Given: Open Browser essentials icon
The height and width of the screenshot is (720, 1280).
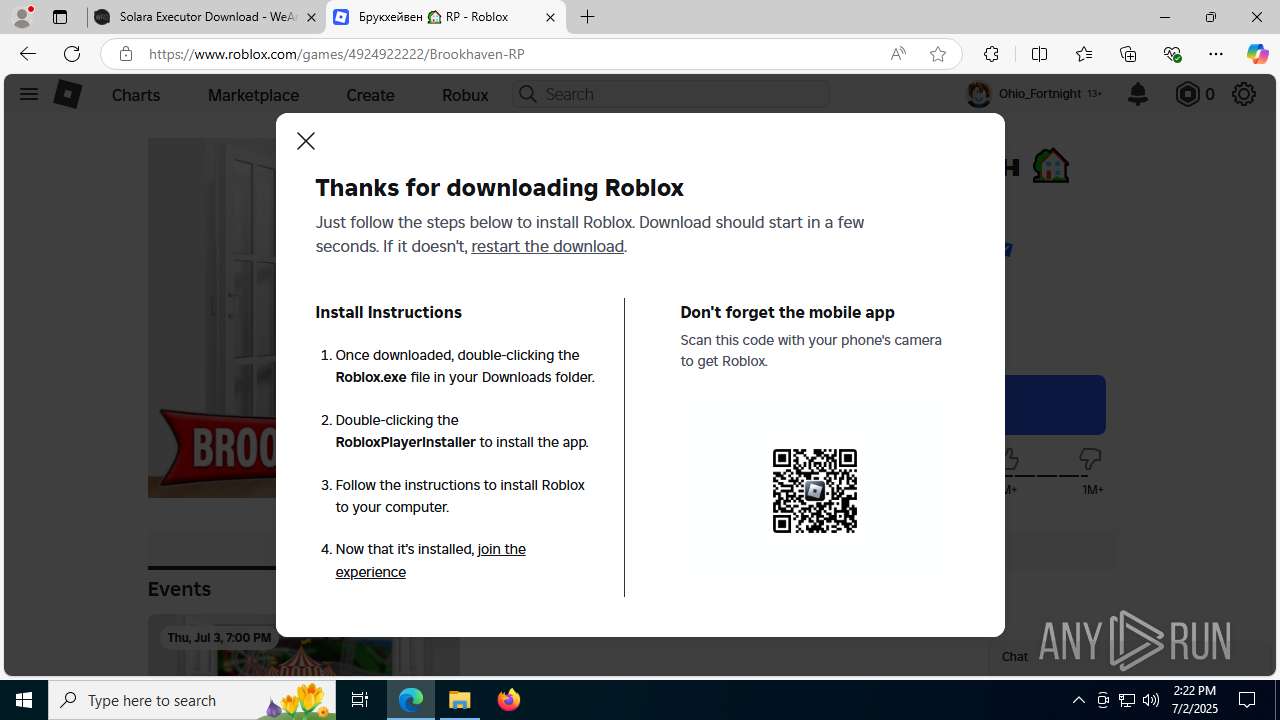Looking at the screenshot, I should tap(1172, 54).
